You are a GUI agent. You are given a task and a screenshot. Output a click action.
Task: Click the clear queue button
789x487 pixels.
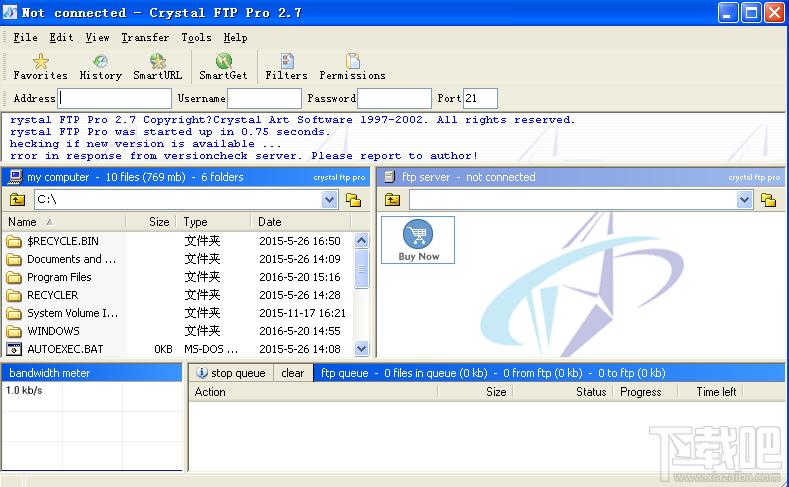click(293, 373)
